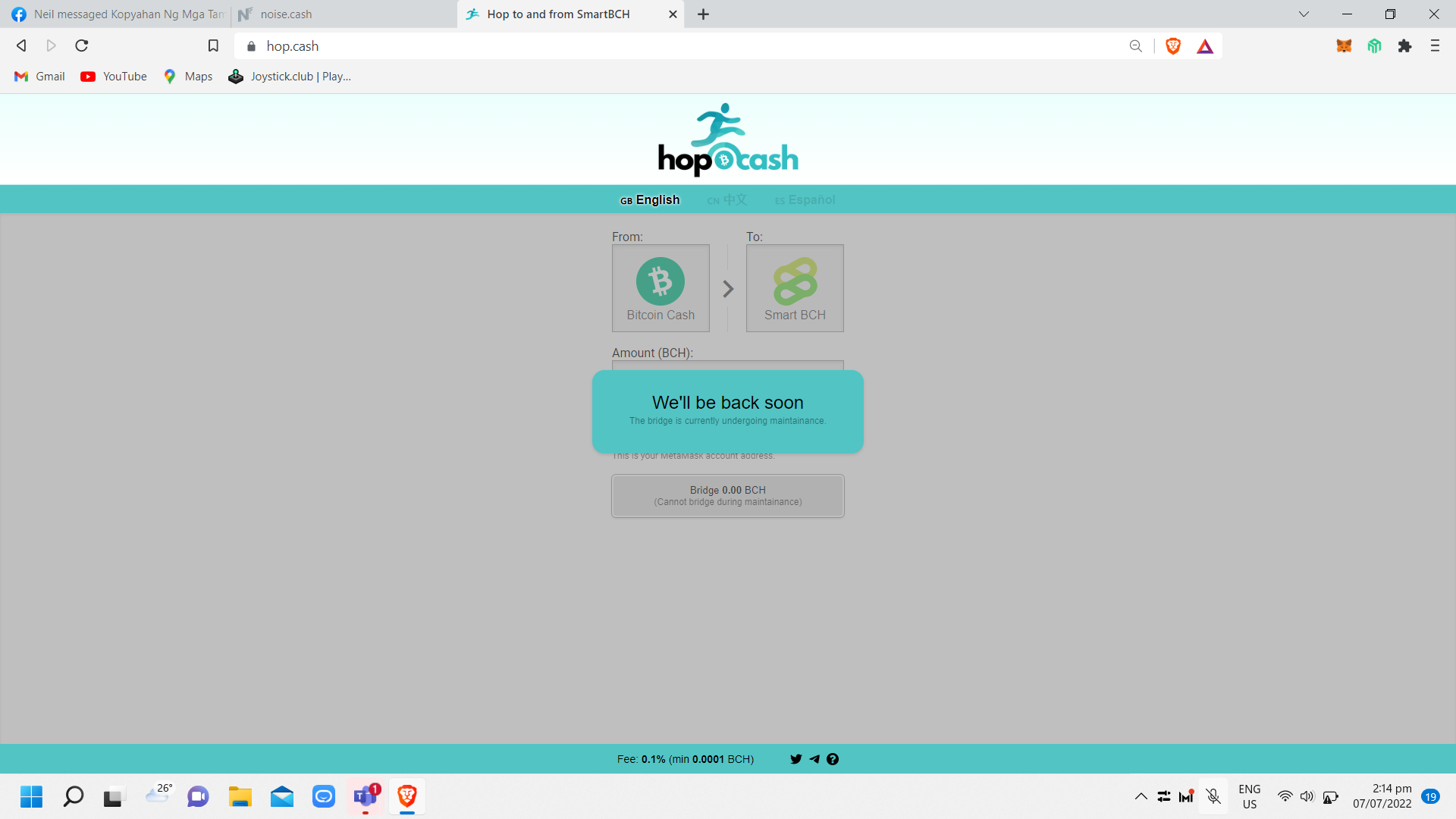This screenshot has height=819, width=1456.
Task: Open the help question mark icon
Action: point(833,759)
